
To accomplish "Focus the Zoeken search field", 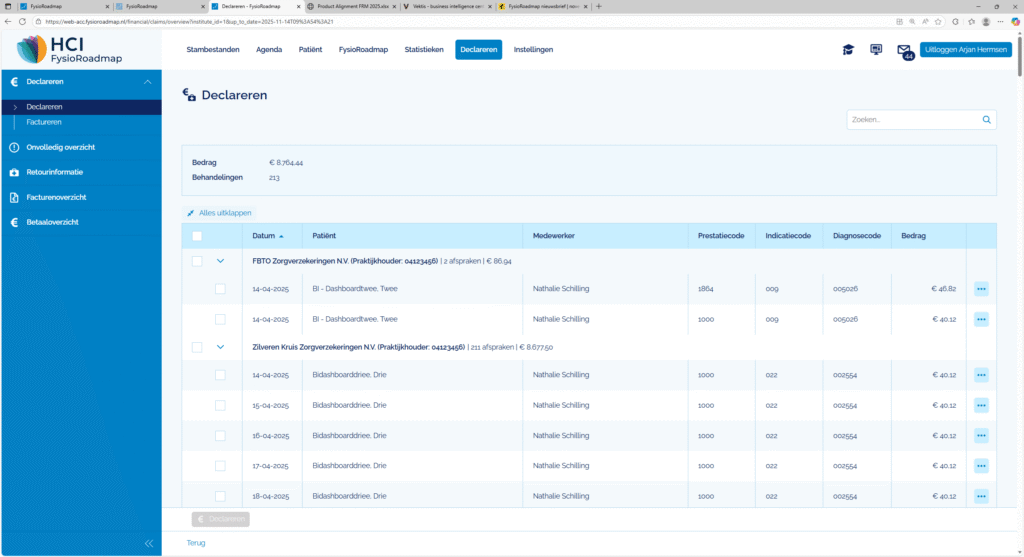I will pos(910,120).
